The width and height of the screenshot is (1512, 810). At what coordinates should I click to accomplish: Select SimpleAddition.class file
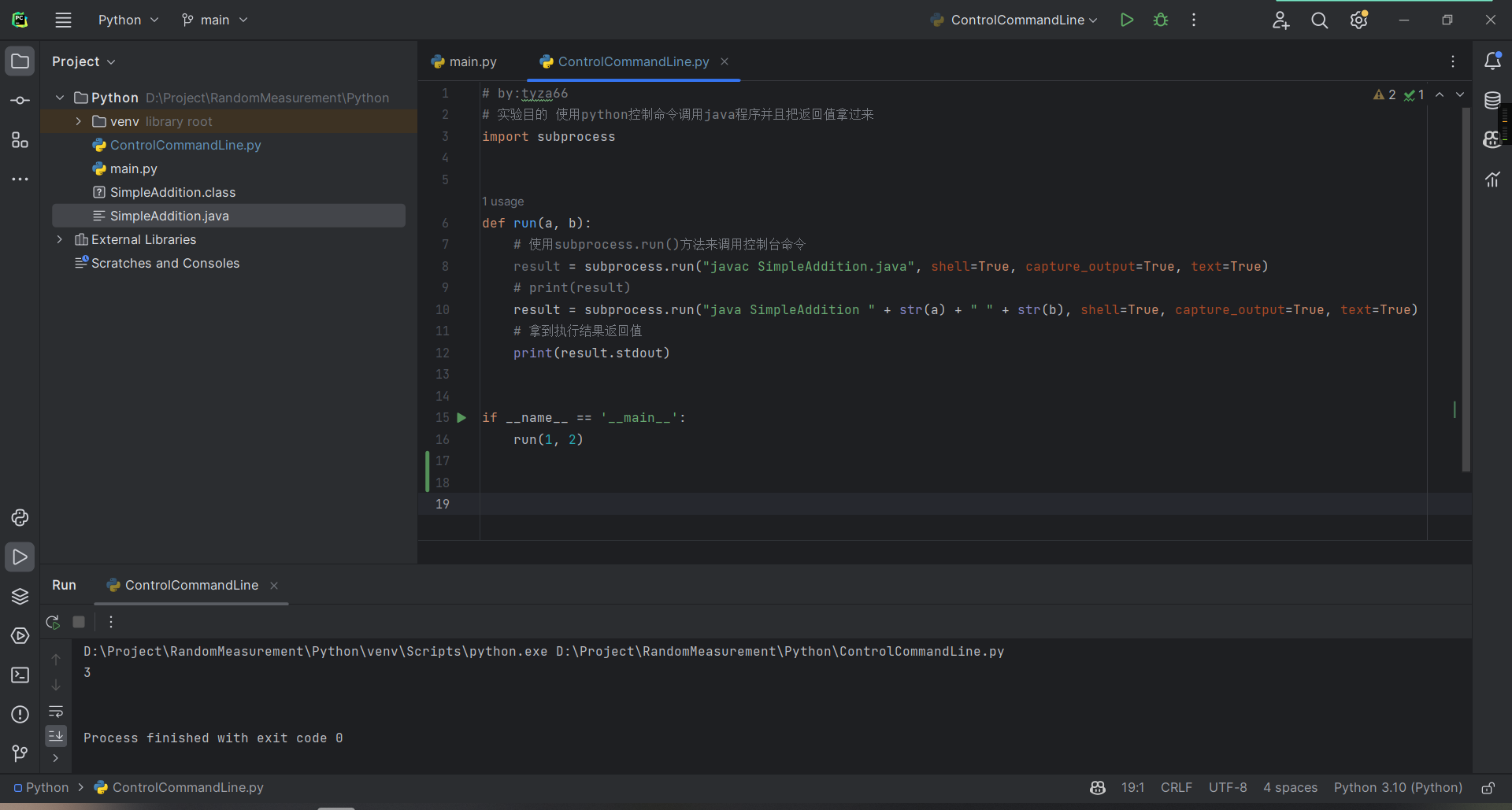(x=172, y=192)
